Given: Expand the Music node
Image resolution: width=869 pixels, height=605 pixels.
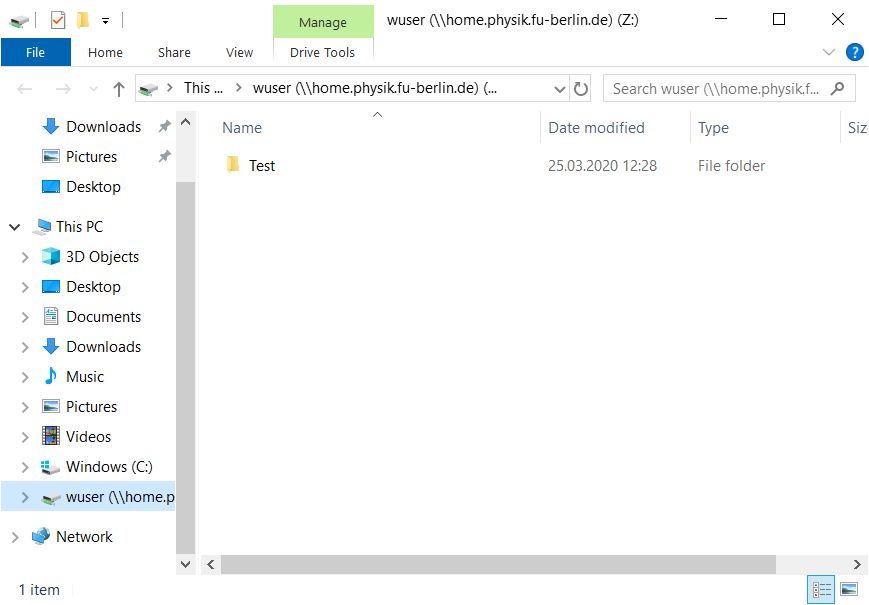Looking at the screenshot, I should [x=25, y=377].
